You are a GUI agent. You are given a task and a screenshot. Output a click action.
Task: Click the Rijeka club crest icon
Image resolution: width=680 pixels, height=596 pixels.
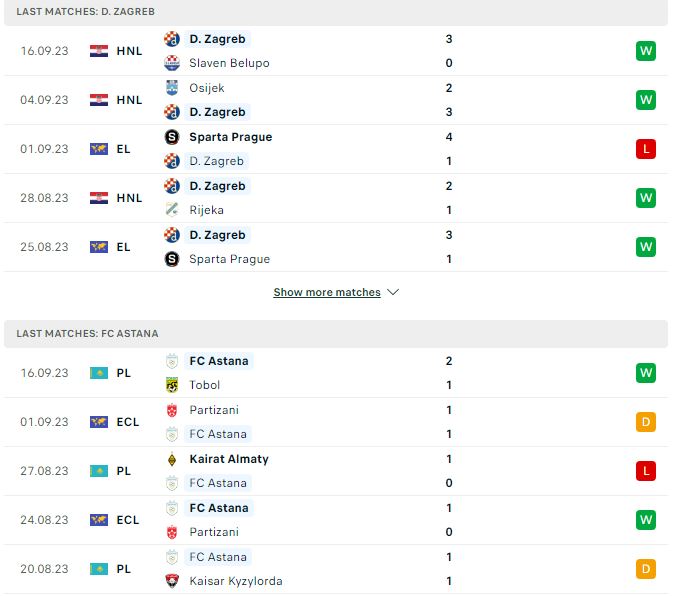click(x=172, y=210)
